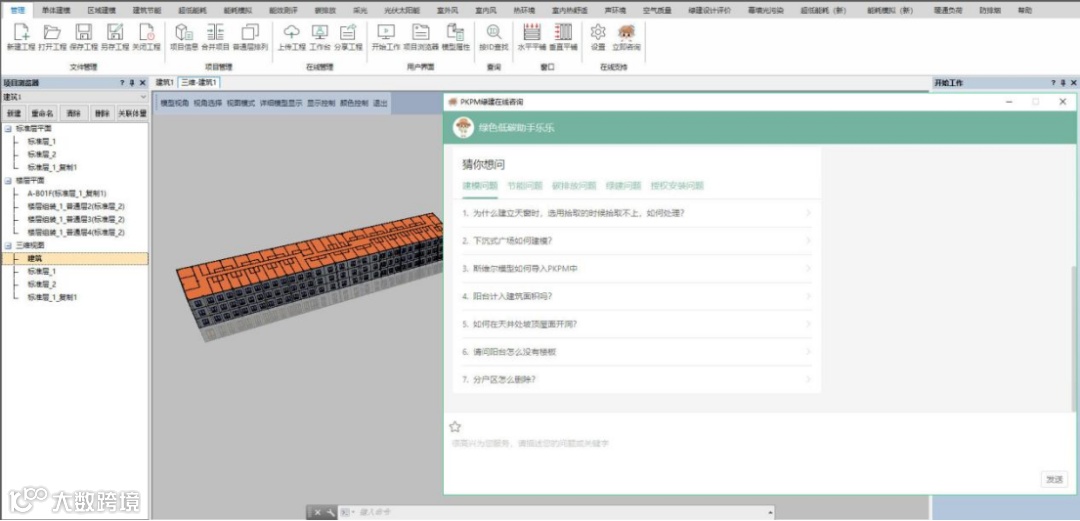Click the 发送 send button
This screenshot has height=521, width=1080.
1054,479
